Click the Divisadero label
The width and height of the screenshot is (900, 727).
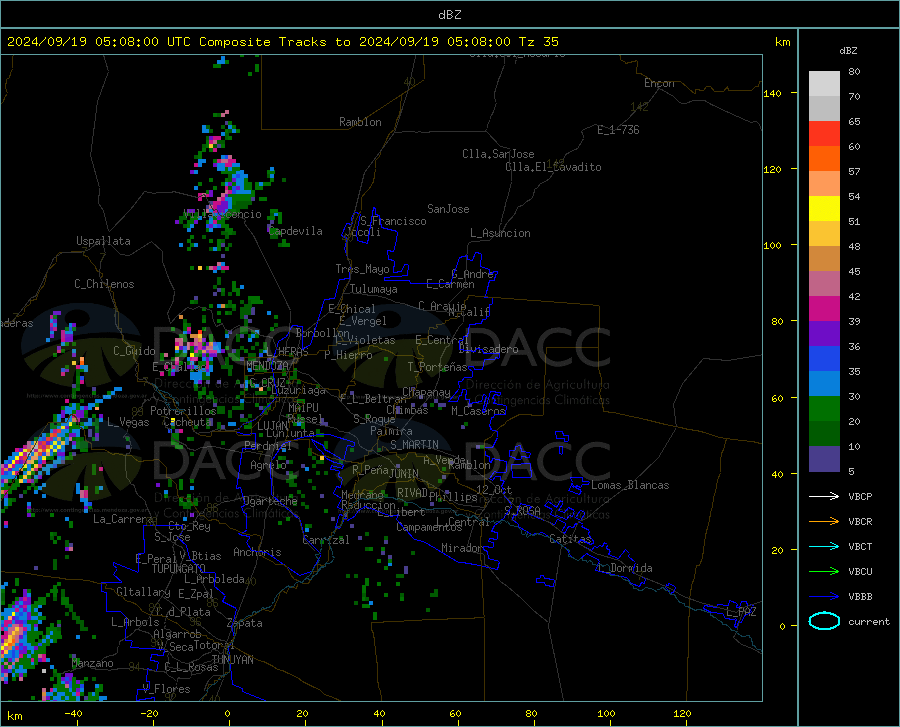(x=488, y=349)
